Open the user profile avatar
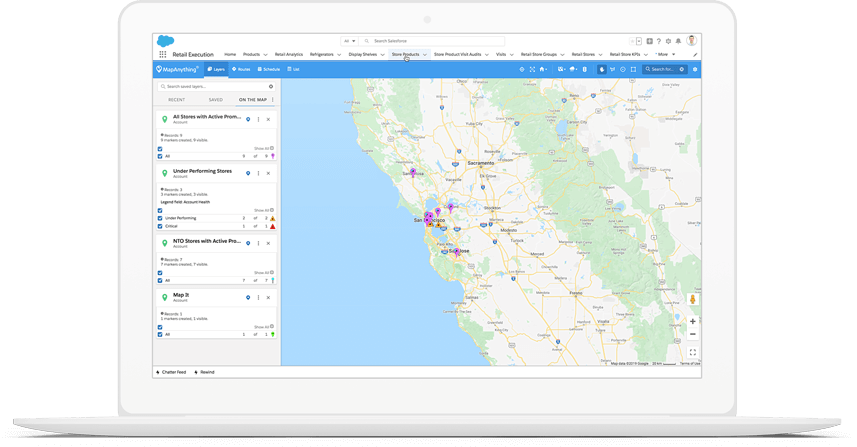857x447 pixels. tap(691, 40)
